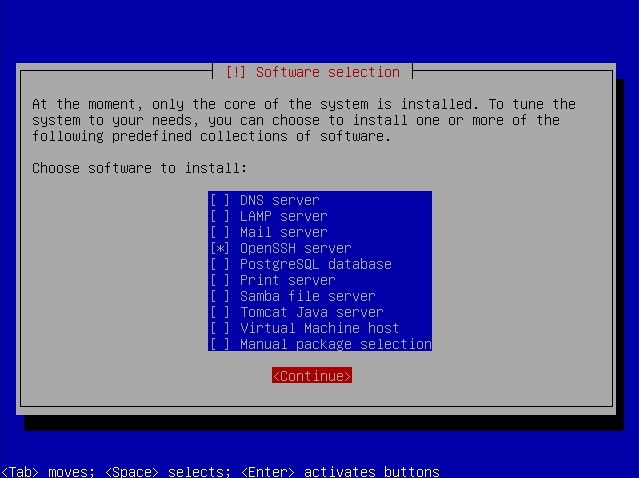The height and width of the screenshot is (478, 639).
Task: Click the 'Mail server' label text
Action: pyautogui.click(x=284, y=232)
